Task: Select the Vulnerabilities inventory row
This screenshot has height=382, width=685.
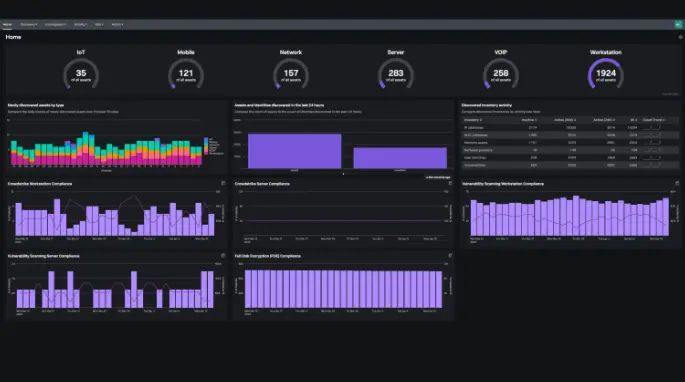Action: [570, 165]
